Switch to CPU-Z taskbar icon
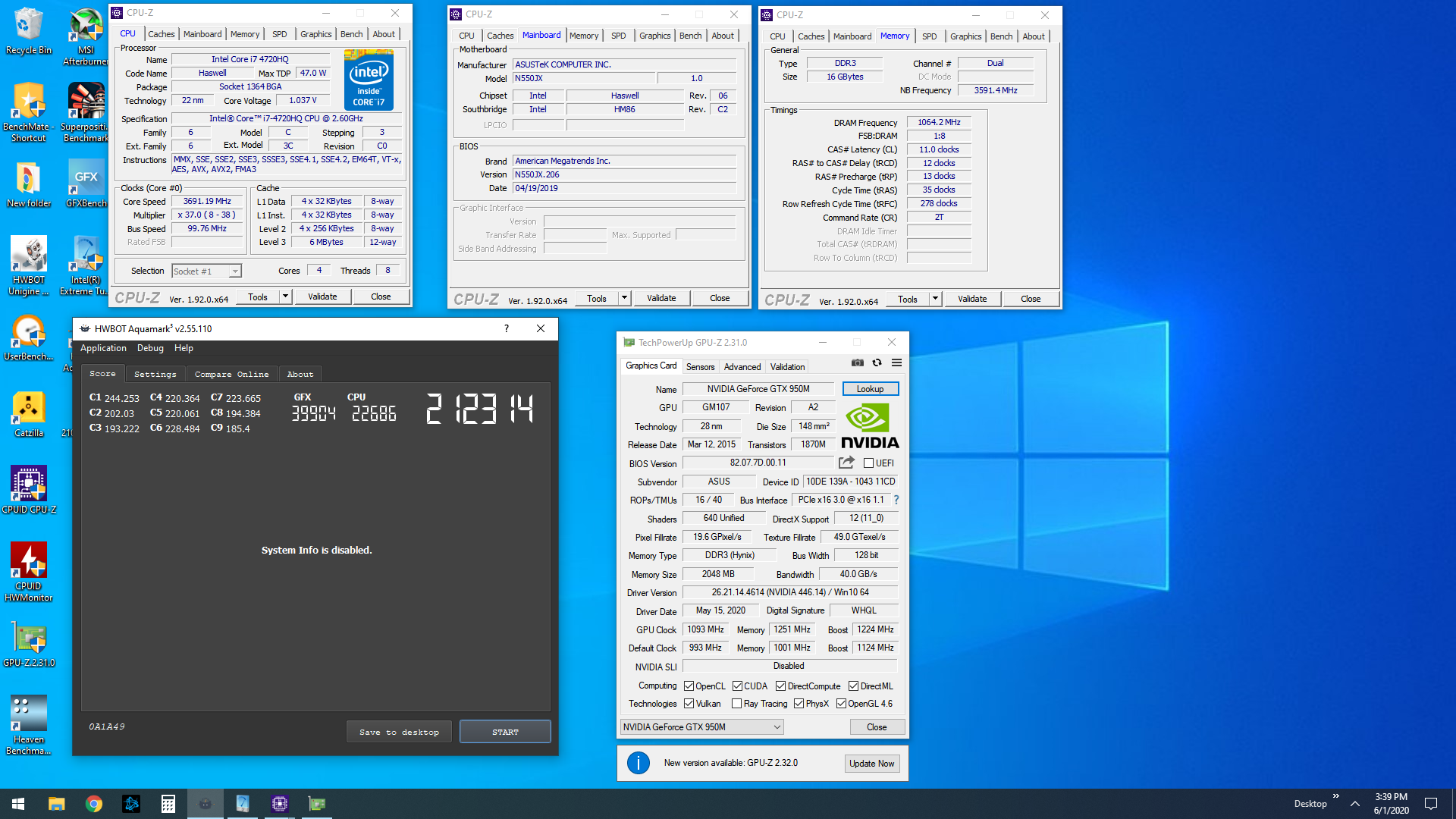 coord(280,804)
